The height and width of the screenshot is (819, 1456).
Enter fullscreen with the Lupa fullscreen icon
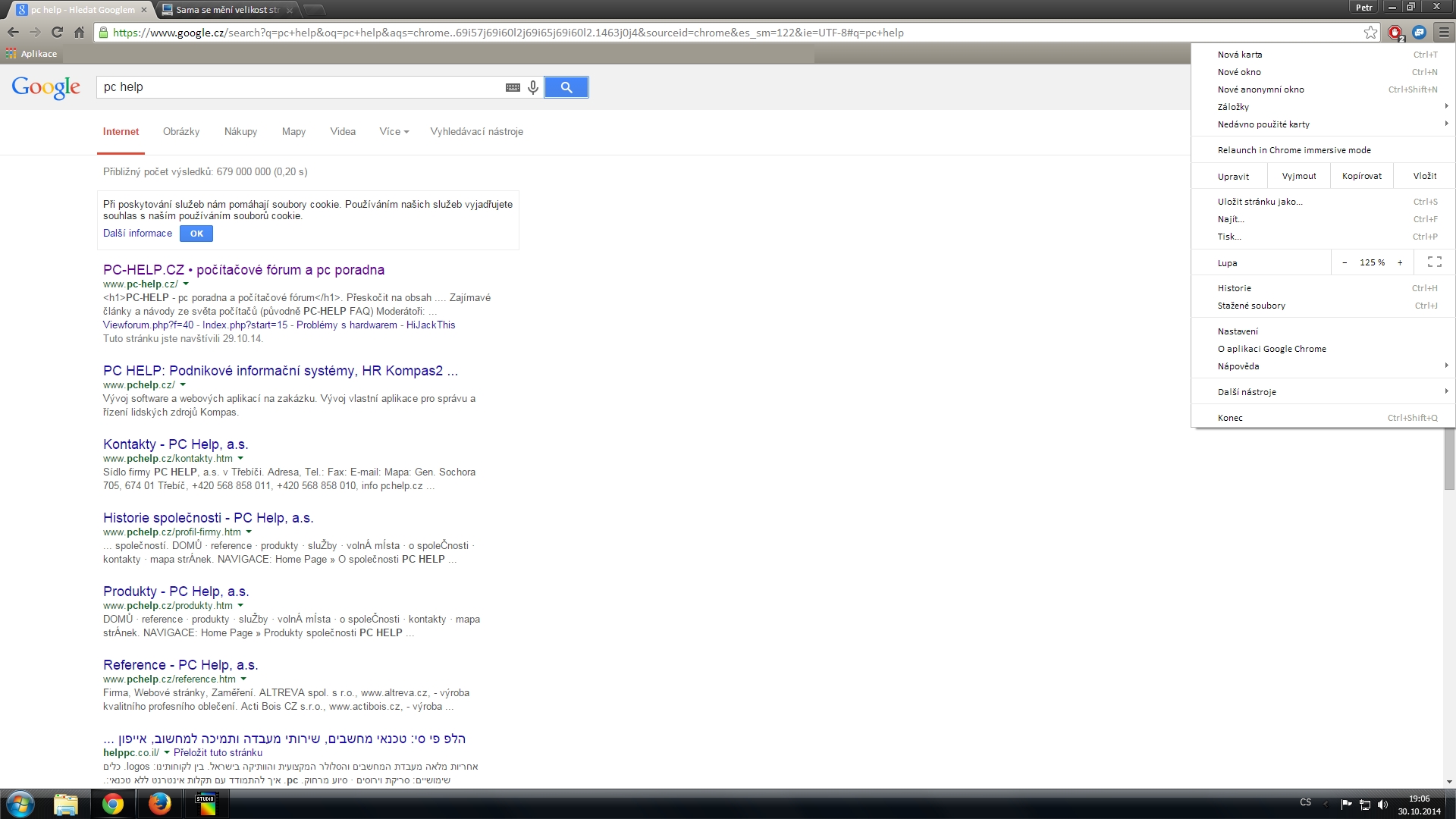point(1435,262)
